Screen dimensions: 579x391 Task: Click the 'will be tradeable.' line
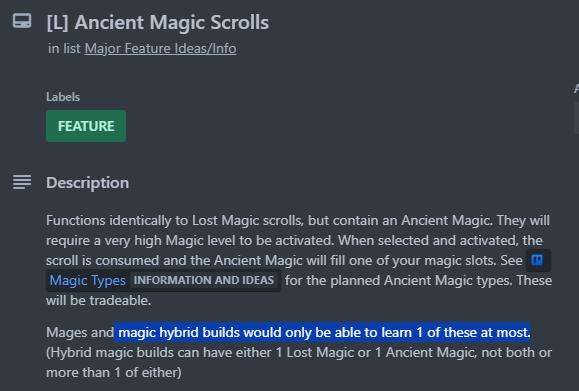pos(99,301)
